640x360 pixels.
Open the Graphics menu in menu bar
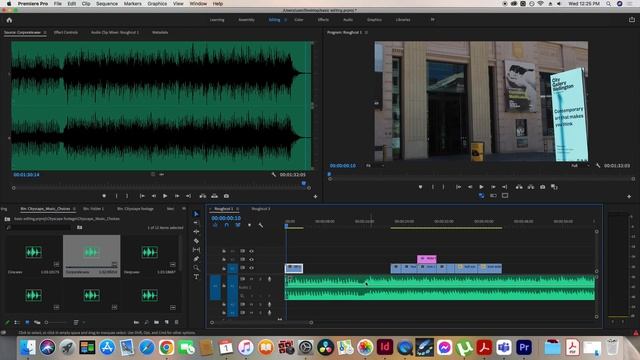click(157, 4)
